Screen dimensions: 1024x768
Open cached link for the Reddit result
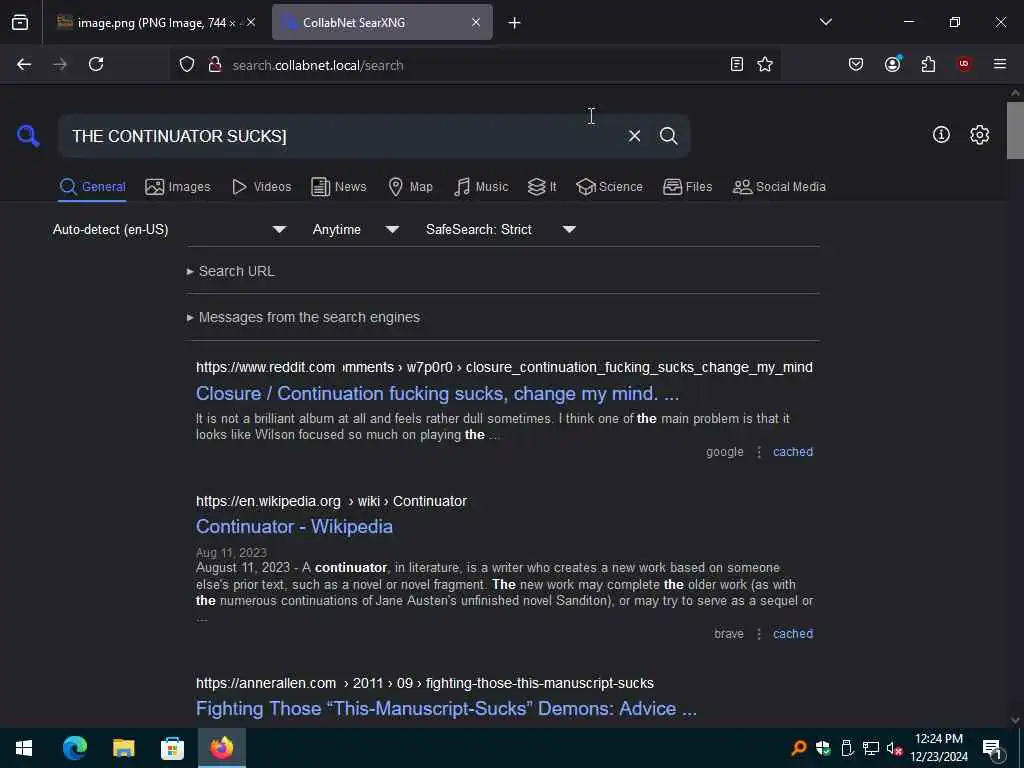click(793, 452)
